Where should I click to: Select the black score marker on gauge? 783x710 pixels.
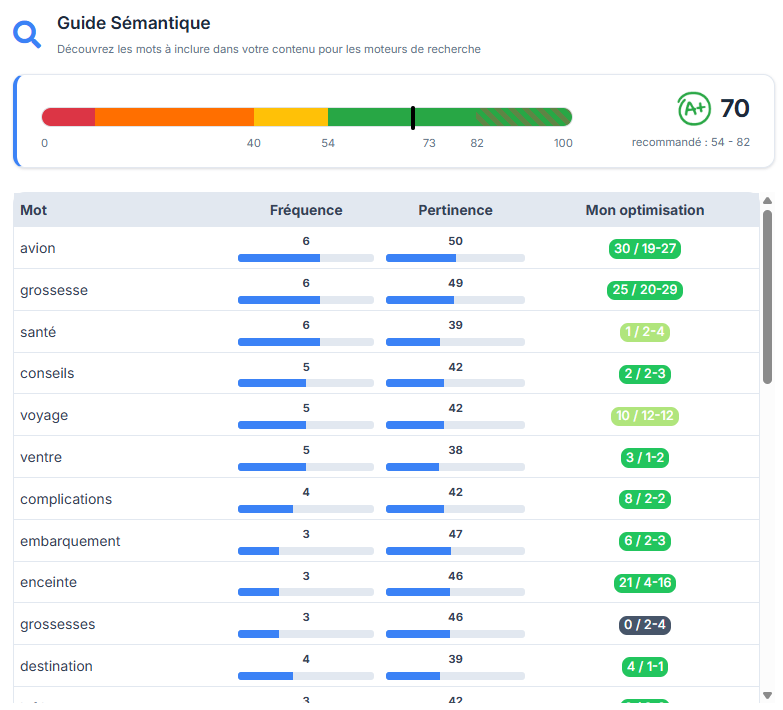pyautogui.click(x=413, y=117)
